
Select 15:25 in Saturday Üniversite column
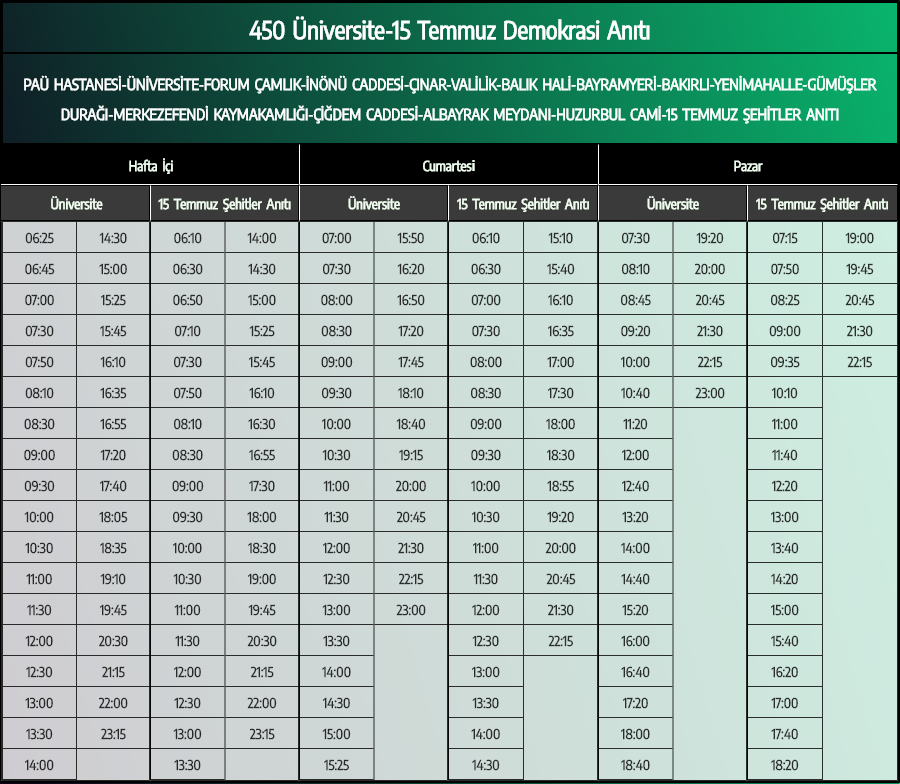click(336, 765)
